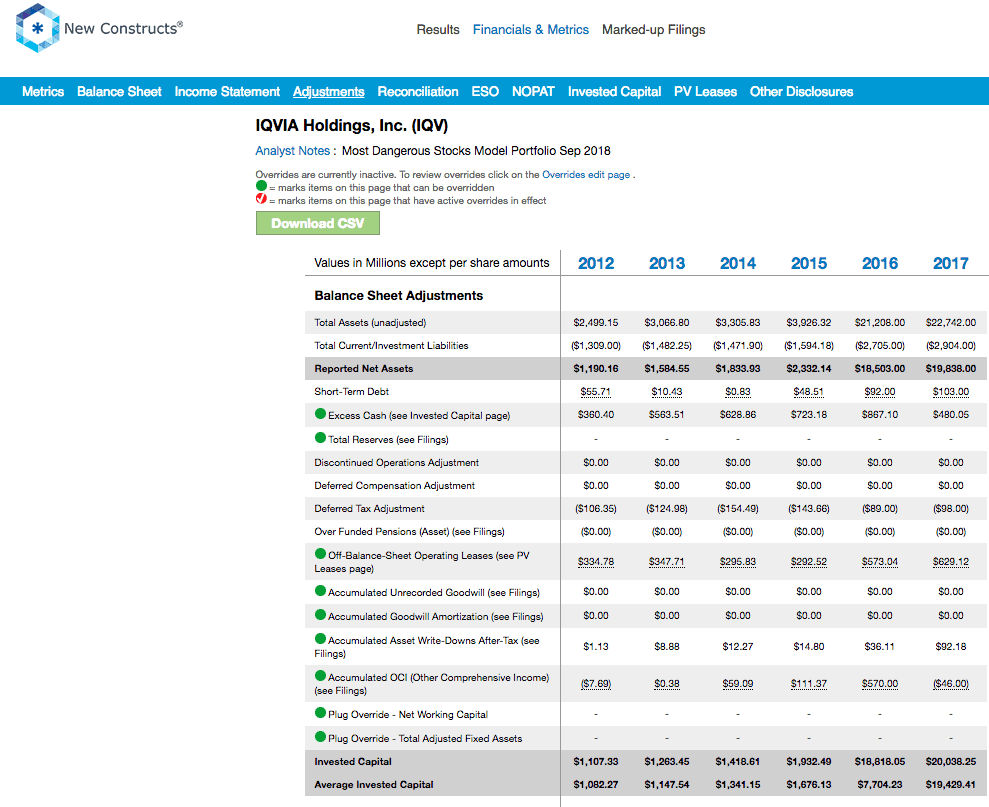Open 2016 Short-Term Debt value $92.00

click(880, 392)
